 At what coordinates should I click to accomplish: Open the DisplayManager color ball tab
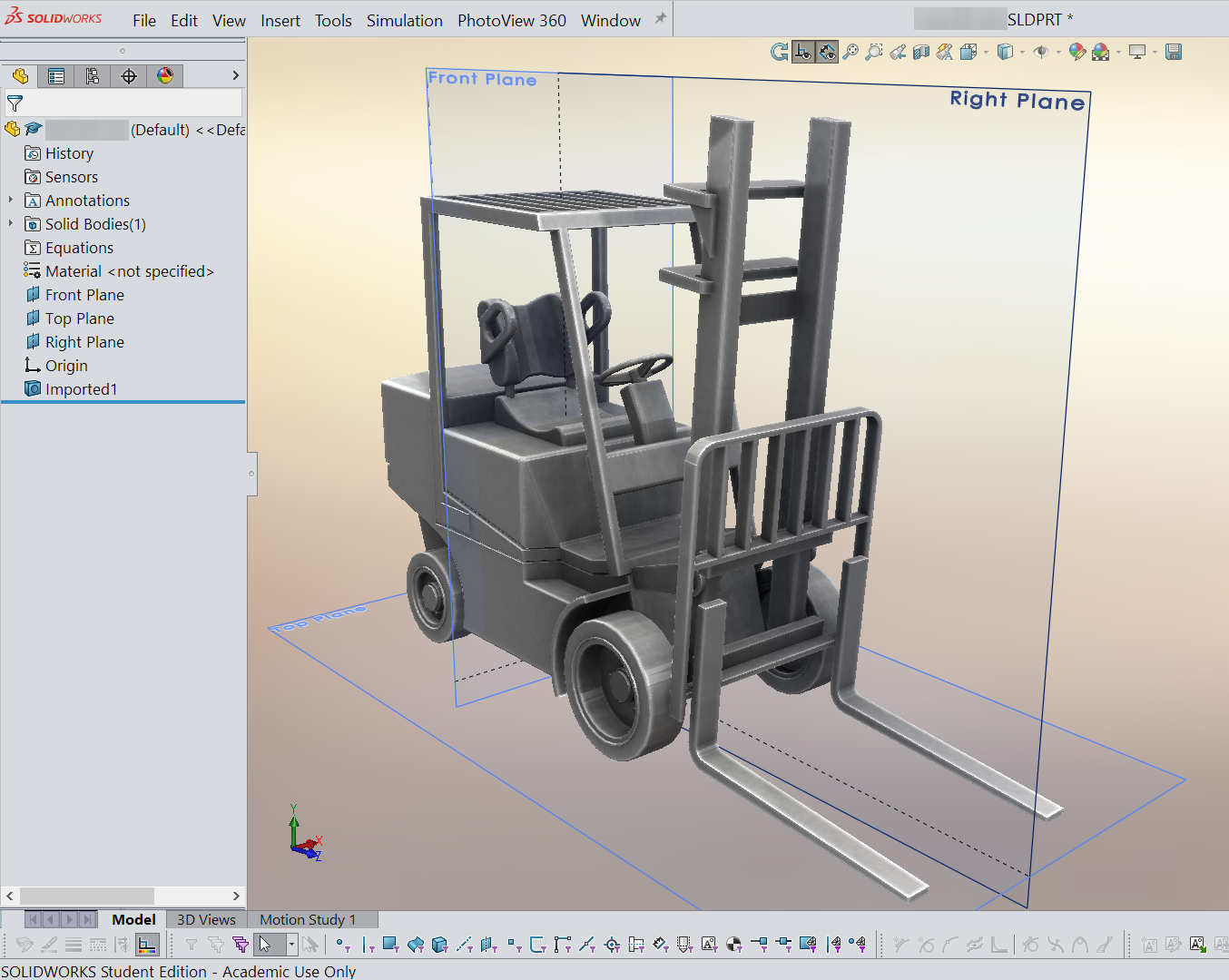[165, 76]
